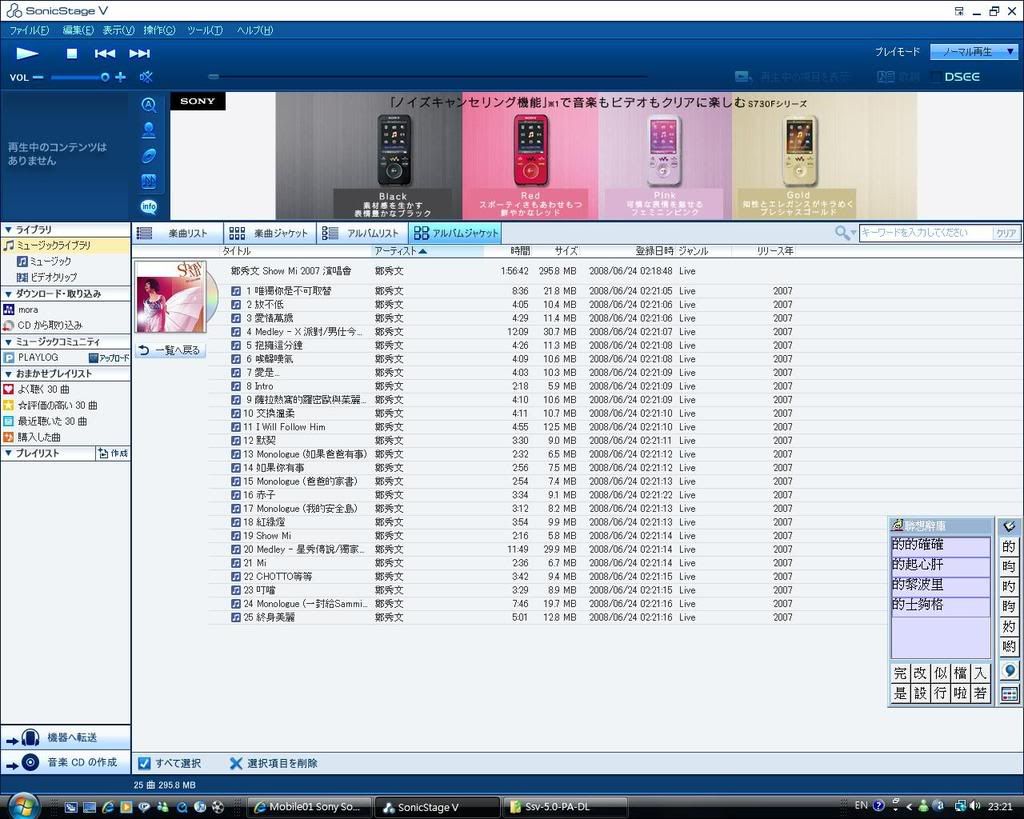Skip to previous track
1024x819 pixels.
point(104,54)
